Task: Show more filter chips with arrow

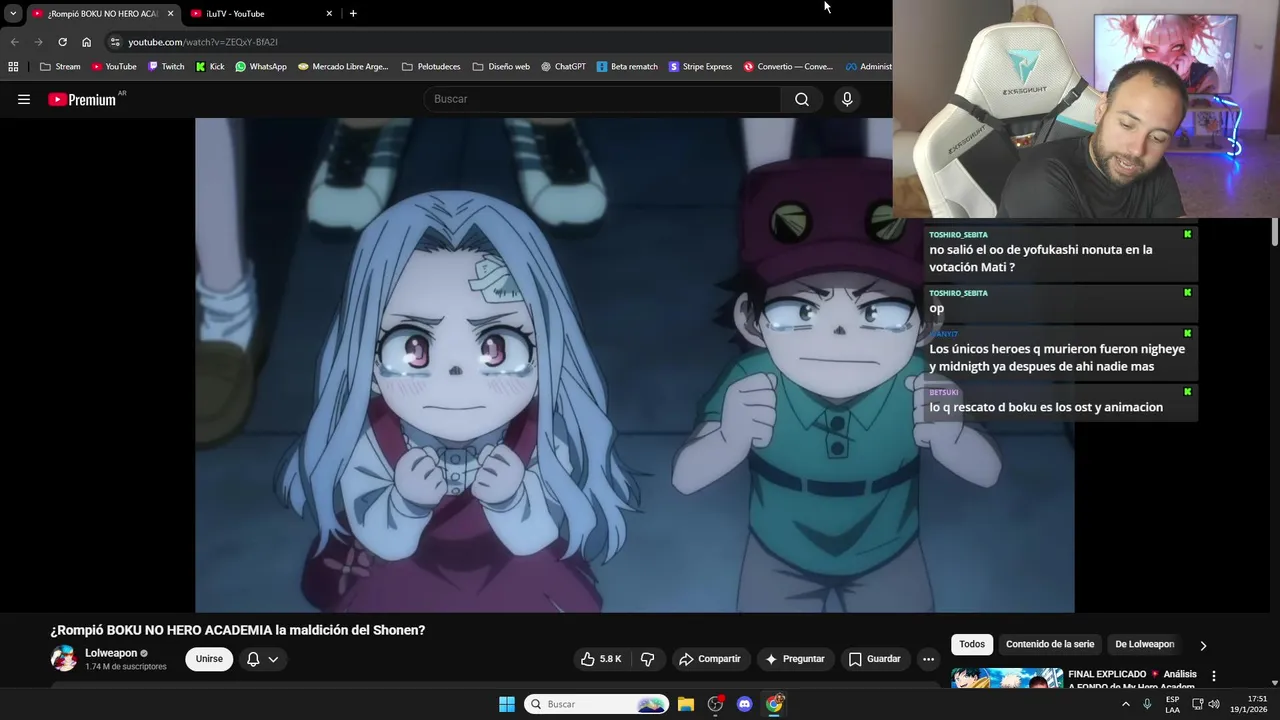Action: pos(1203,645)
